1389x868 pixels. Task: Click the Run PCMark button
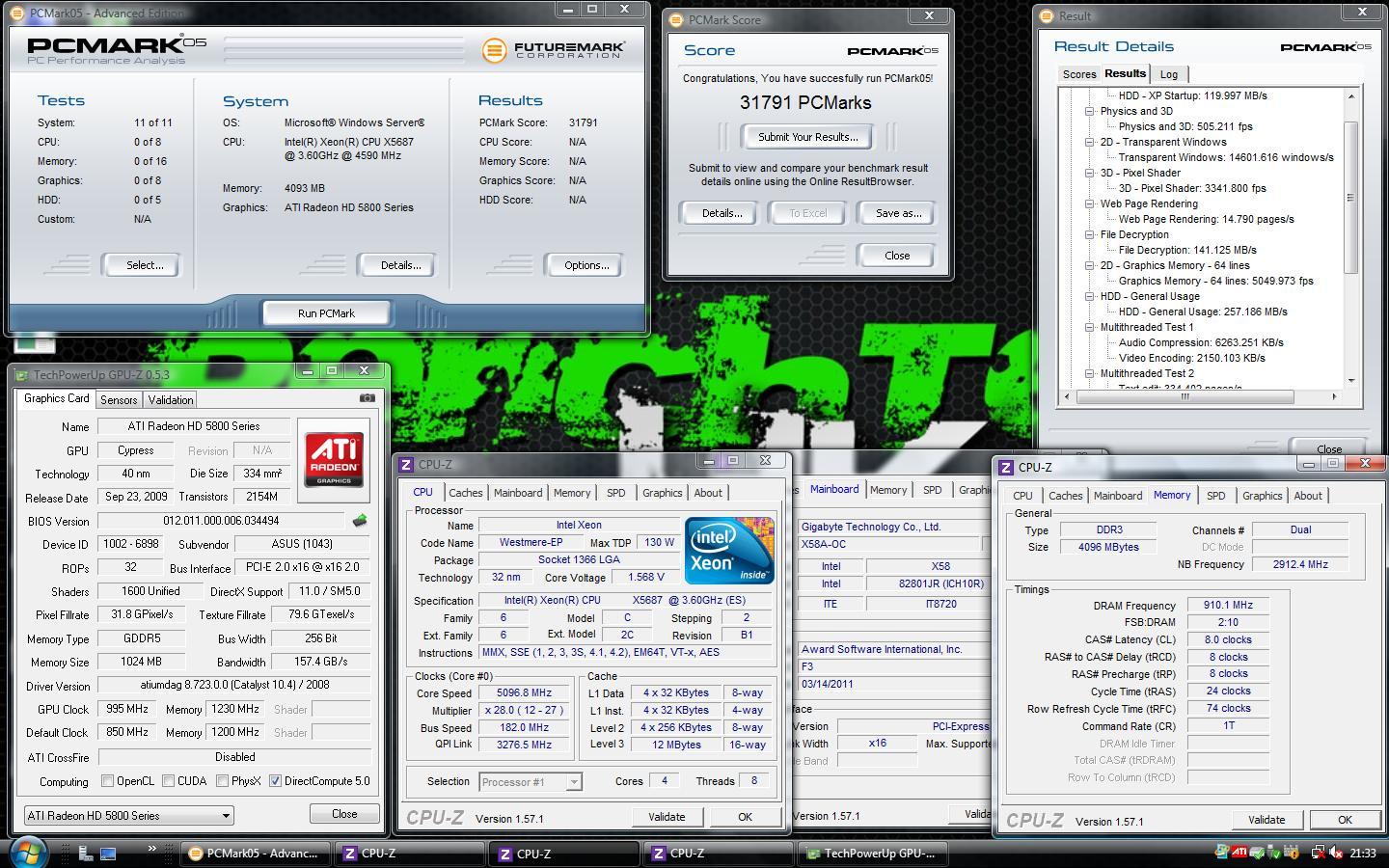click(326, 313)
